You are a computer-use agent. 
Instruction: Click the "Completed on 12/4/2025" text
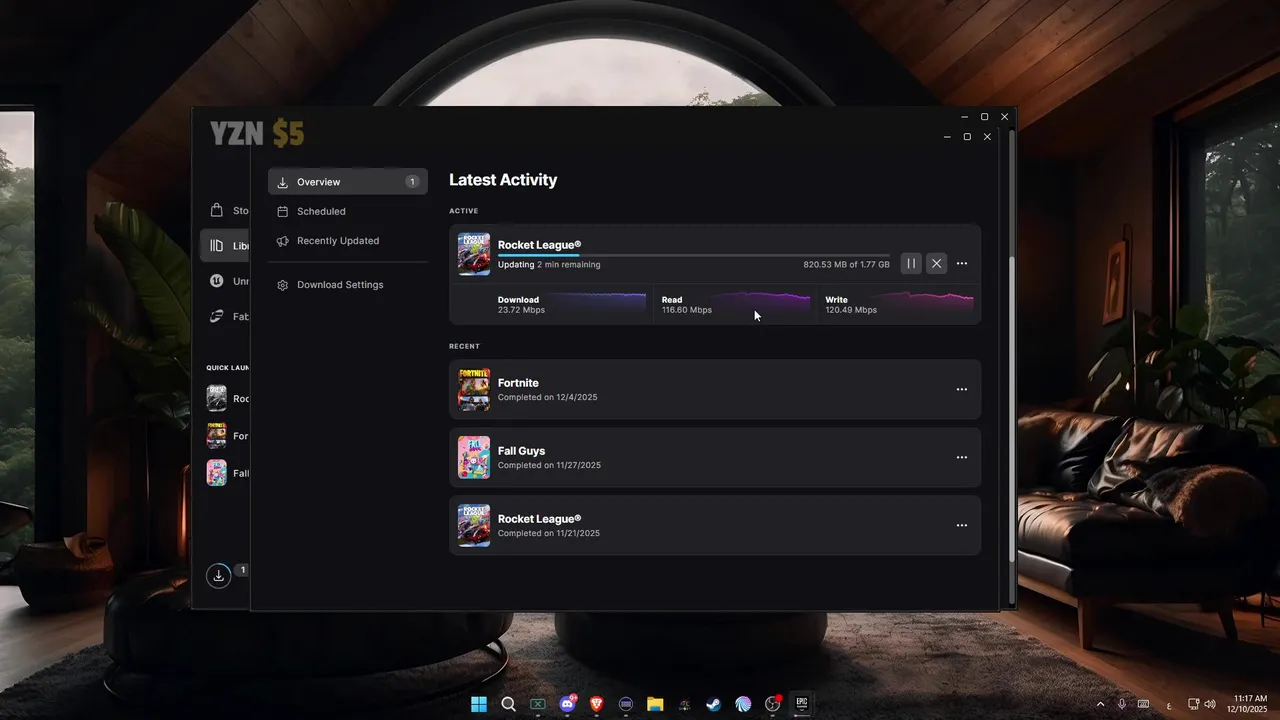(x=547, y=397)
